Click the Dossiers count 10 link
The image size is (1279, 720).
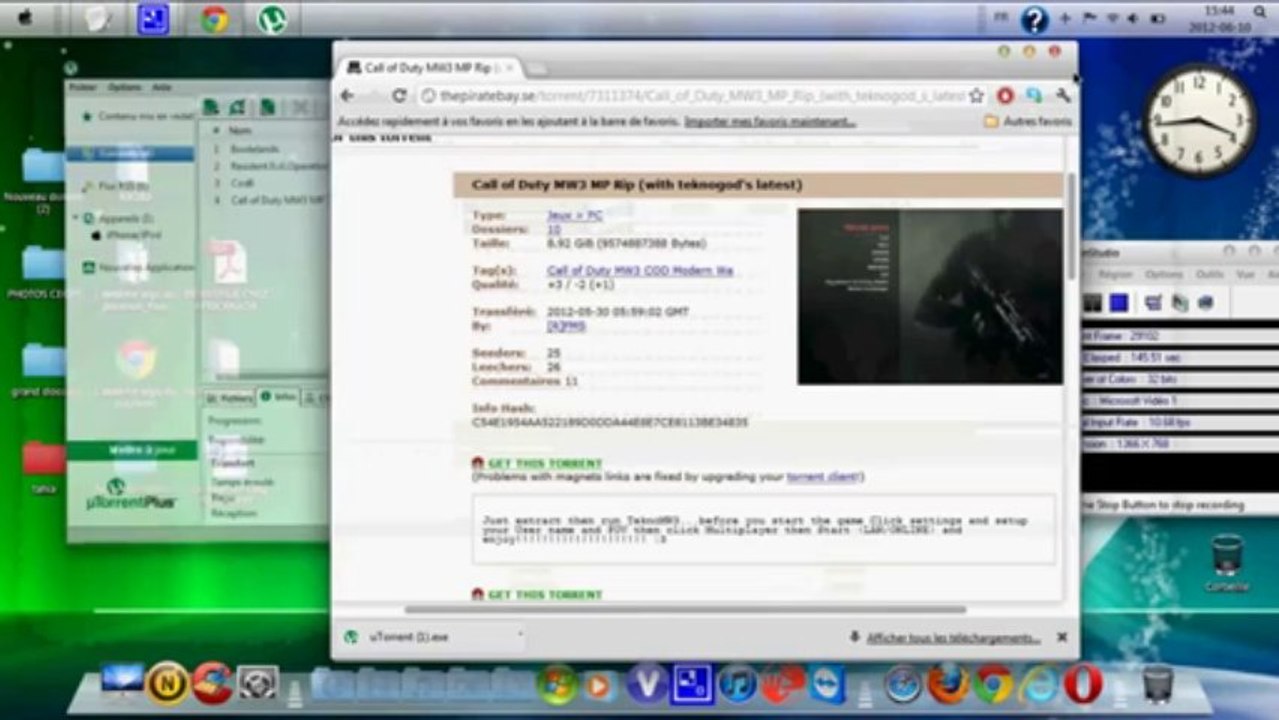point(553,229)
